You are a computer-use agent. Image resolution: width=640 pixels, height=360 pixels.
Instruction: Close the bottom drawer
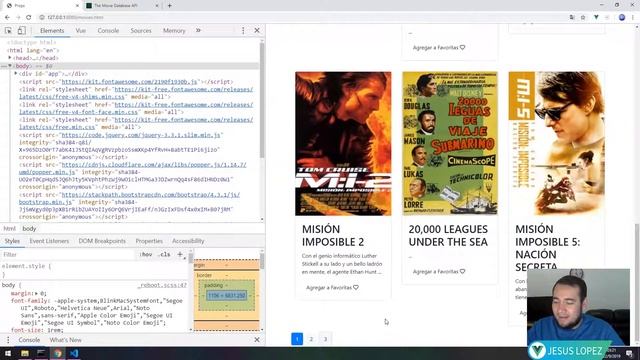pyautogui.click(x=257, y=340)
